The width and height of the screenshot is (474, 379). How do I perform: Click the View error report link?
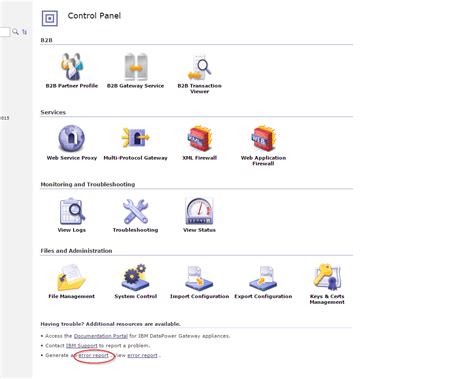click(142, 355)
